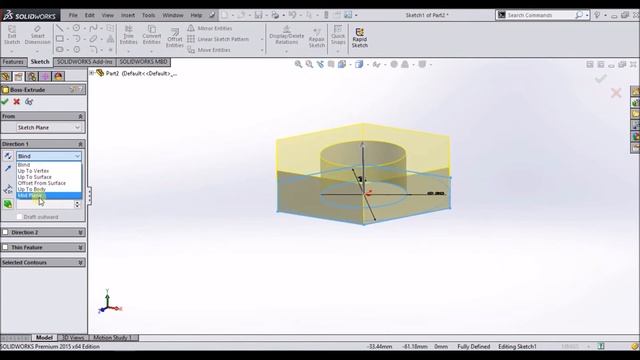Open the PropertyManager tab icon
Viewport: 640px width, 360px height.
[x=19, y=76]
